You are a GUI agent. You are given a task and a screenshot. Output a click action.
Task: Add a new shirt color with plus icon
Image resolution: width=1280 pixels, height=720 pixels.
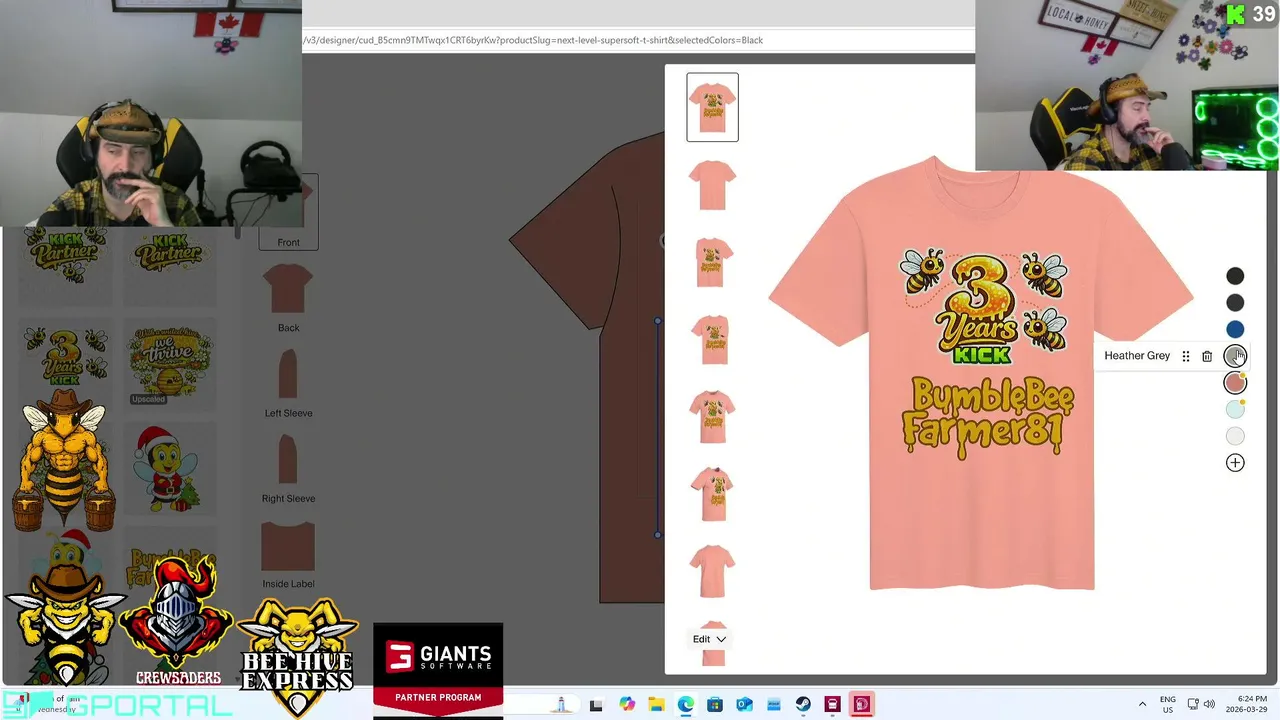[1235, 463]
